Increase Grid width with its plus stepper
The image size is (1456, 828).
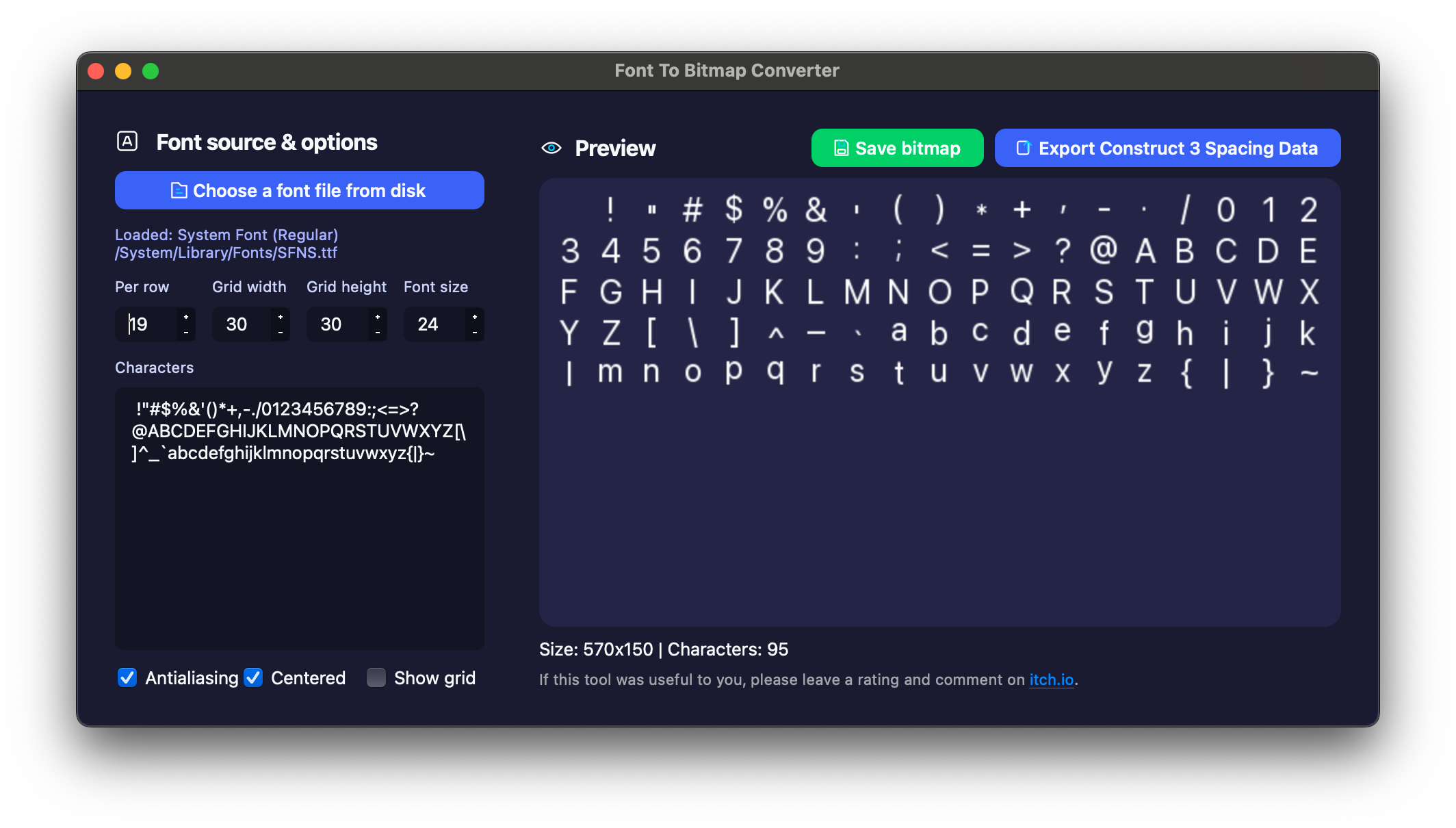[x=281, y=317]
